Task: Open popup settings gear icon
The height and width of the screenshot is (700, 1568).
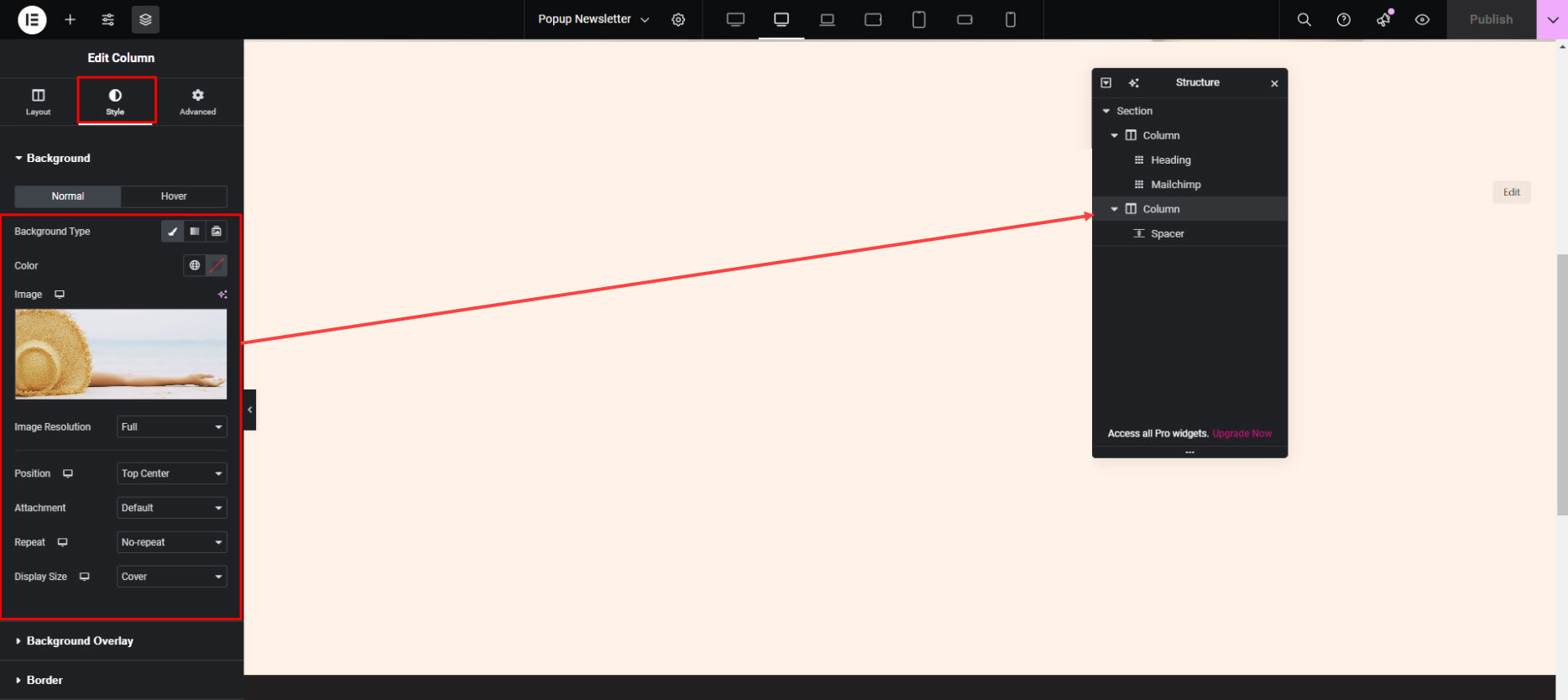Action: point(678,19)
